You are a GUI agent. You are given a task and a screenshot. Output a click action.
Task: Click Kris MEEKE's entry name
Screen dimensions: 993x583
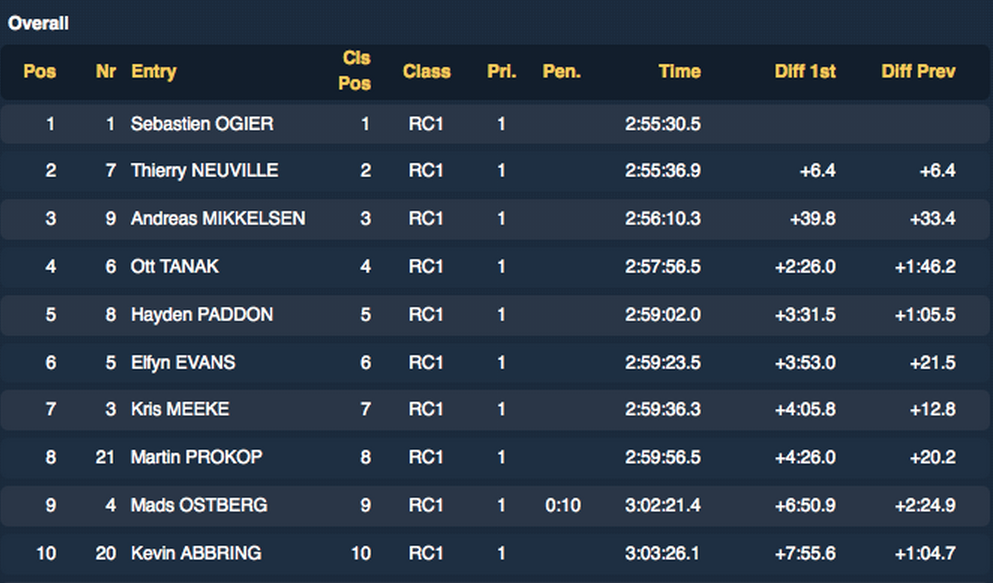(x=180, y=409)
